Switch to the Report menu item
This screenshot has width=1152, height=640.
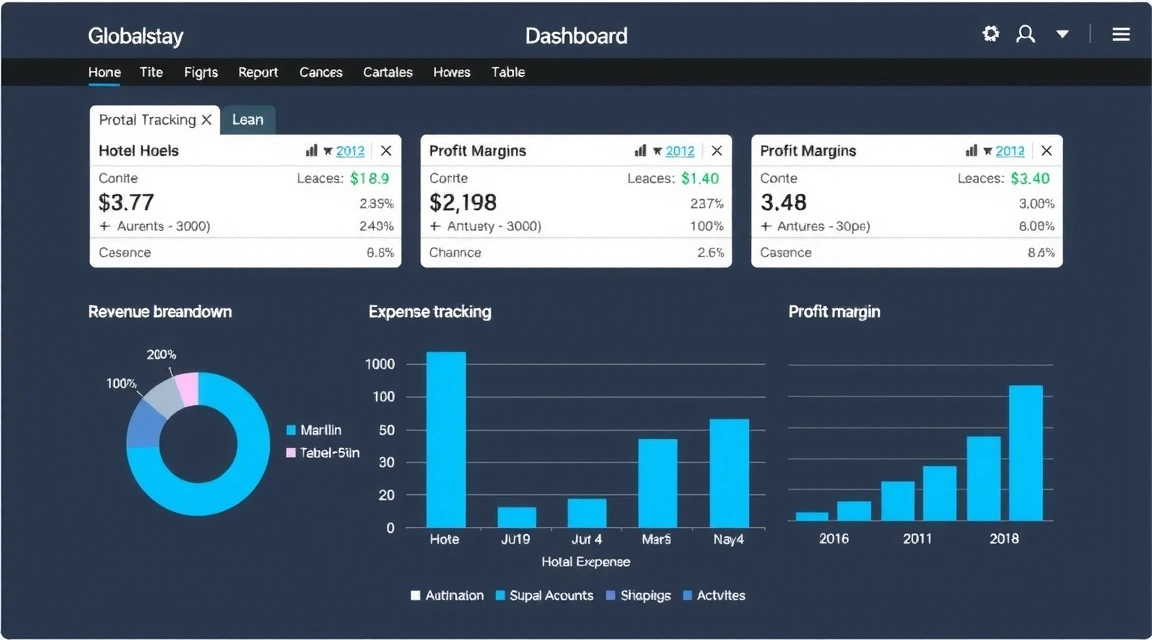coord(257,72)
